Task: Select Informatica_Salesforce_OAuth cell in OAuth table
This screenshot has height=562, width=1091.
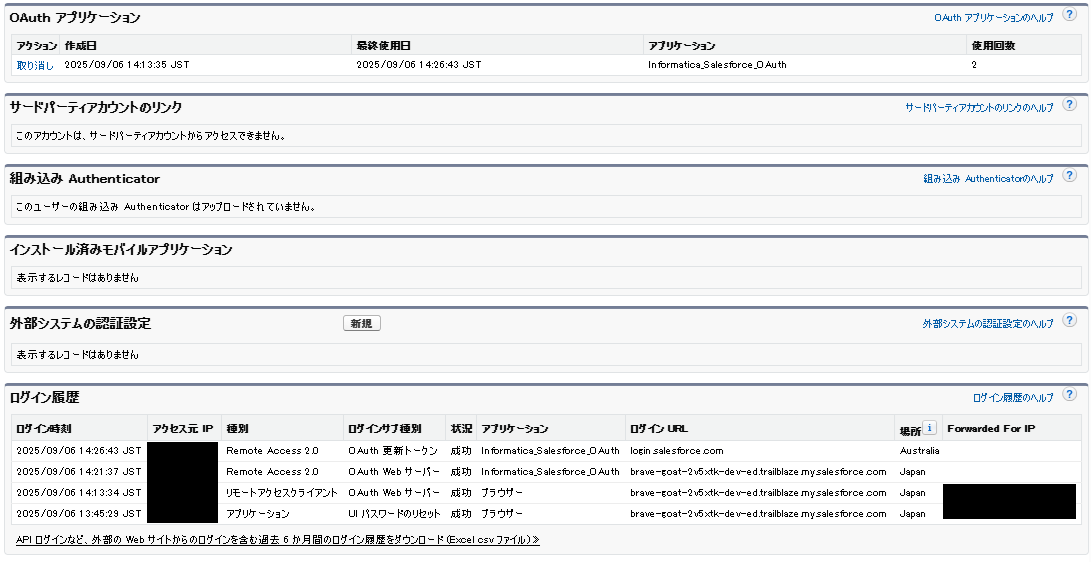Action: tap(717, 65)
